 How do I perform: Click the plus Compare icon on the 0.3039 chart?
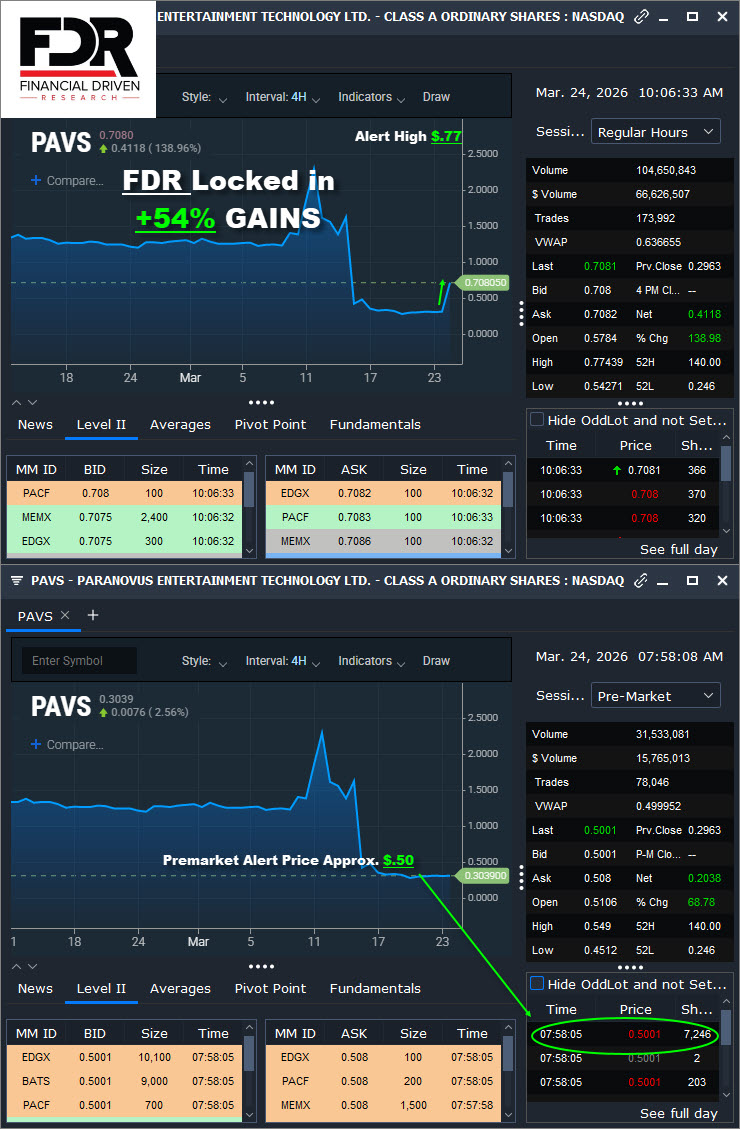(x=36, y=745)
